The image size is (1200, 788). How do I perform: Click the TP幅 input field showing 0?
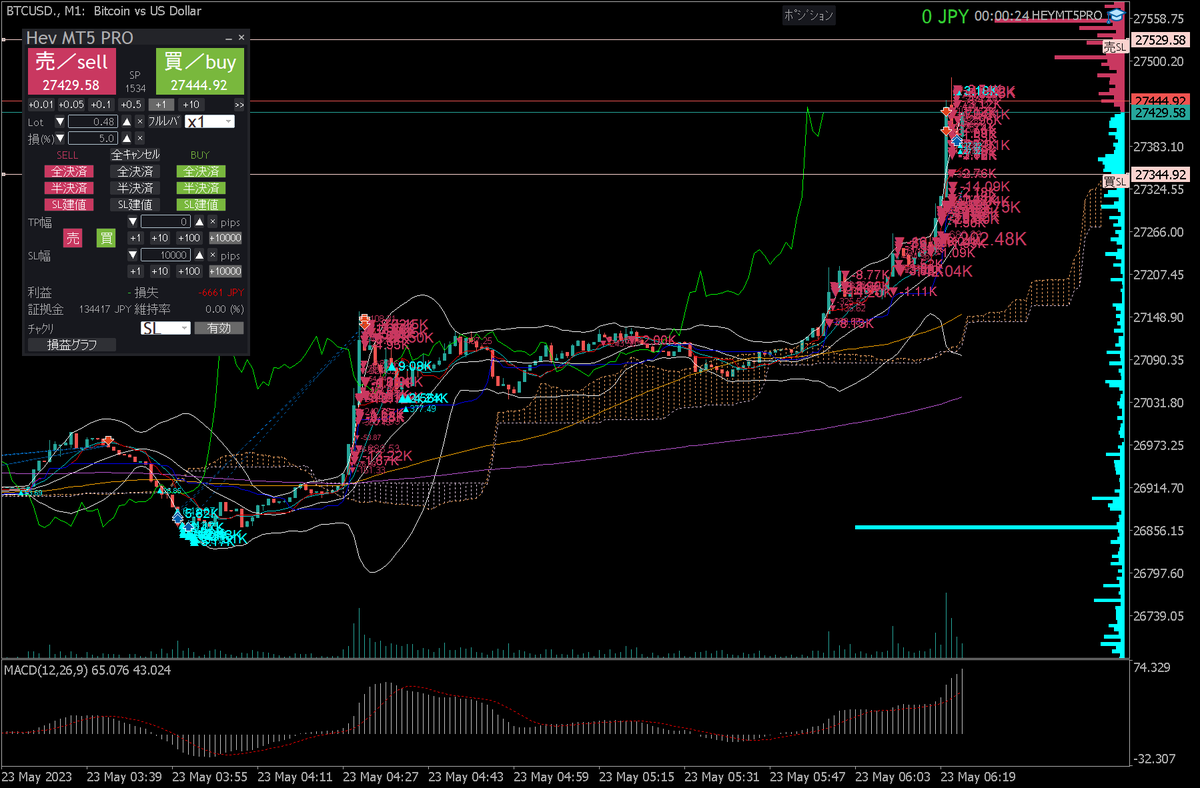pyautogui.click(x=165, y=221)
